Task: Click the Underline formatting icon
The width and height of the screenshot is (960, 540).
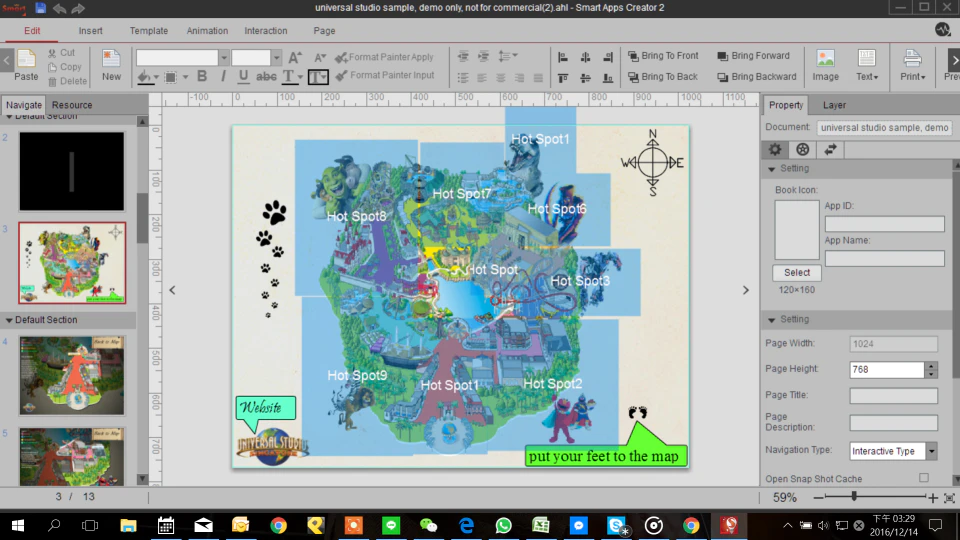Action: tap(243, 77)
